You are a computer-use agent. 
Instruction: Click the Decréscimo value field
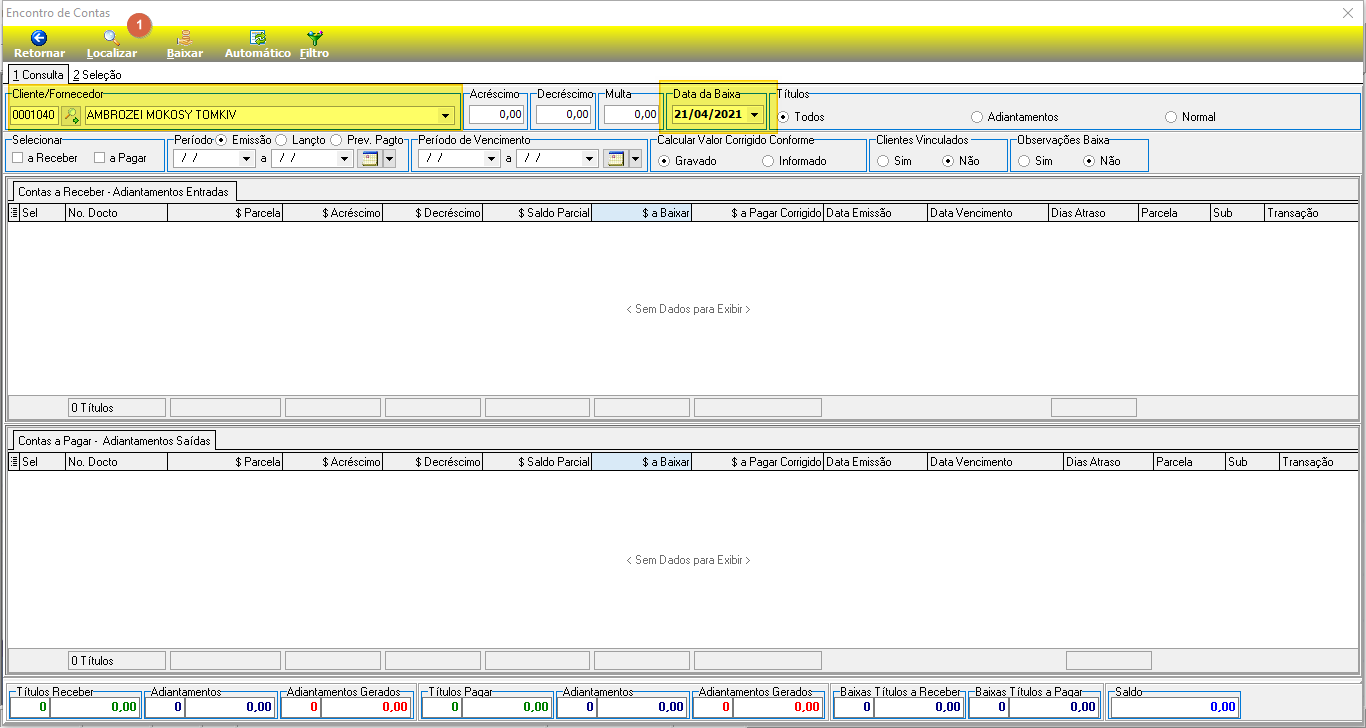coord(564,115)
